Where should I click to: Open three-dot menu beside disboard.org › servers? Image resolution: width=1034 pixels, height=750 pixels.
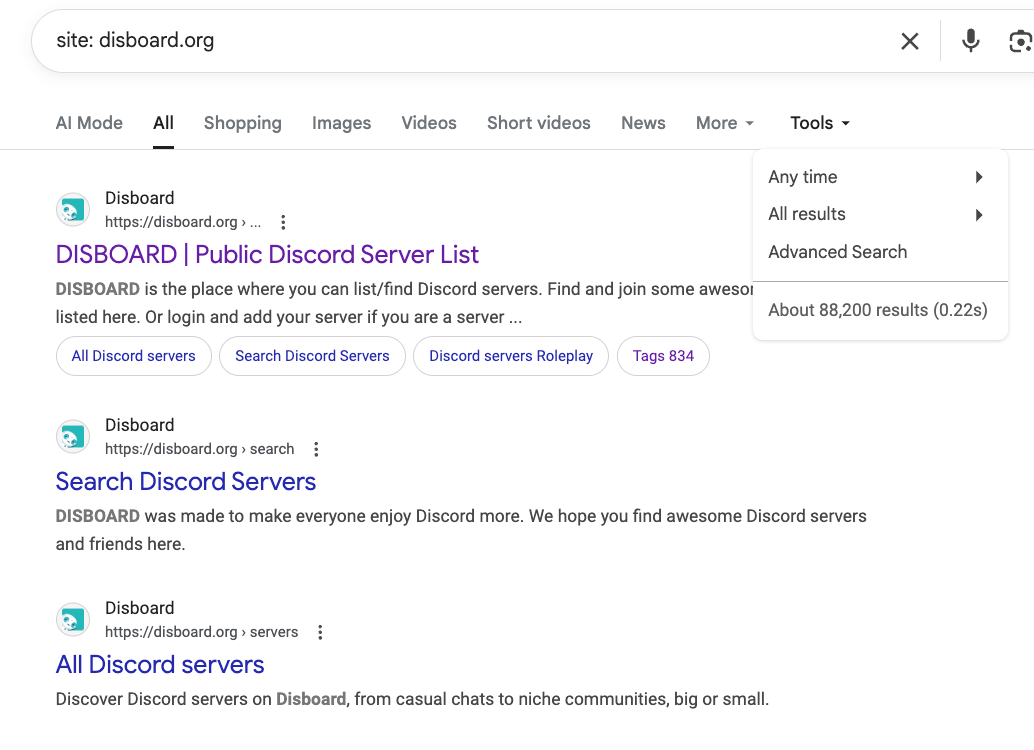320,632
